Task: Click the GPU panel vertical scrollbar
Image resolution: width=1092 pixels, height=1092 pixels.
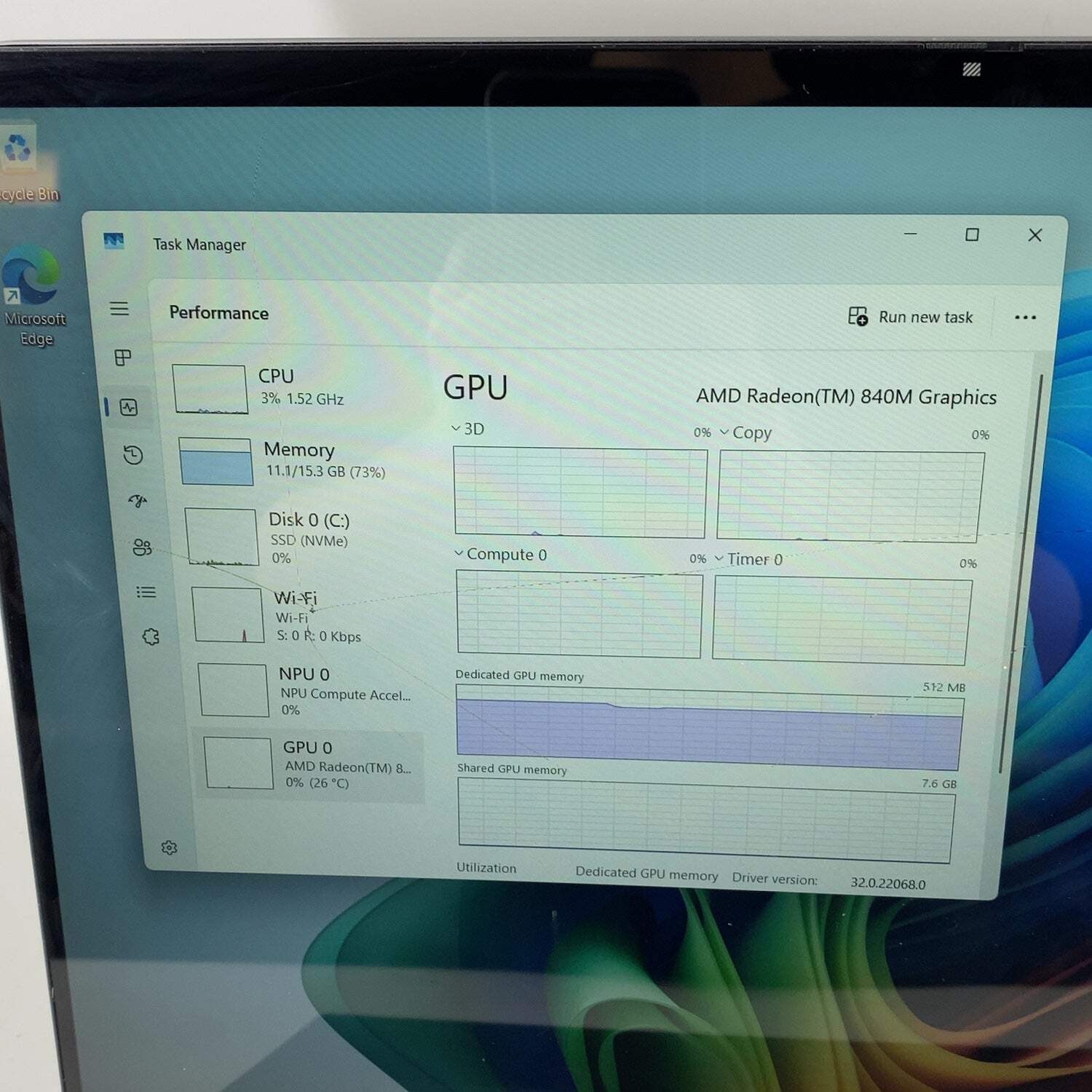Action: [1021, 575]
